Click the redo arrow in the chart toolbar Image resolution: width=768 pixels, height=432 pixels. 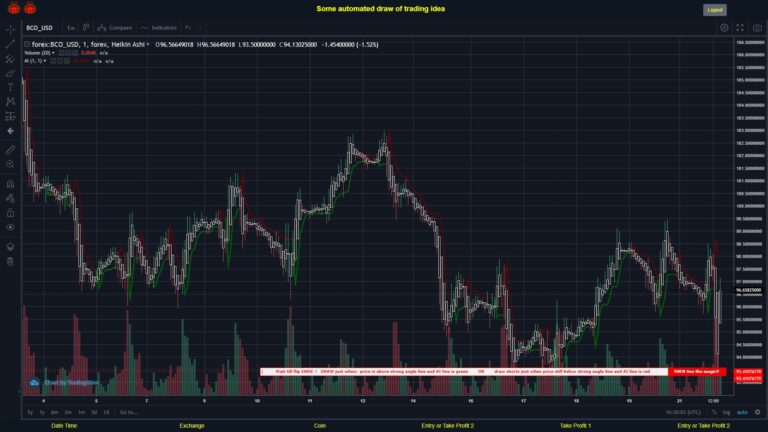[199, 27]
